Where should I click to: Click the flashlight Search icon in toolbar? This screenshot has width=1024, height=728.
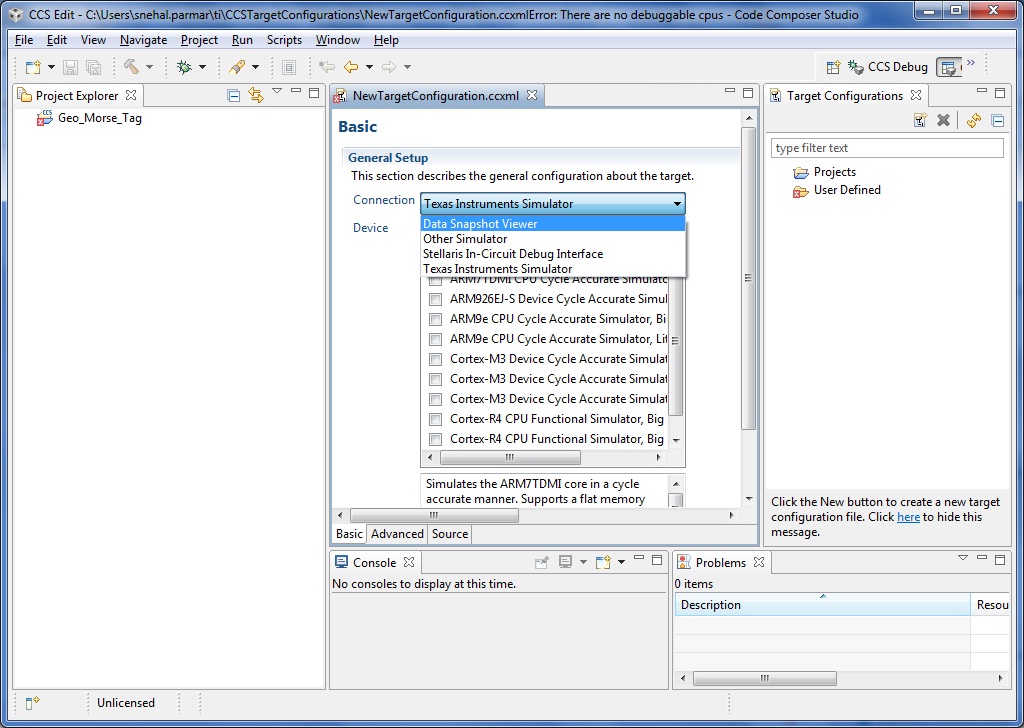click(x=238, y=67)
